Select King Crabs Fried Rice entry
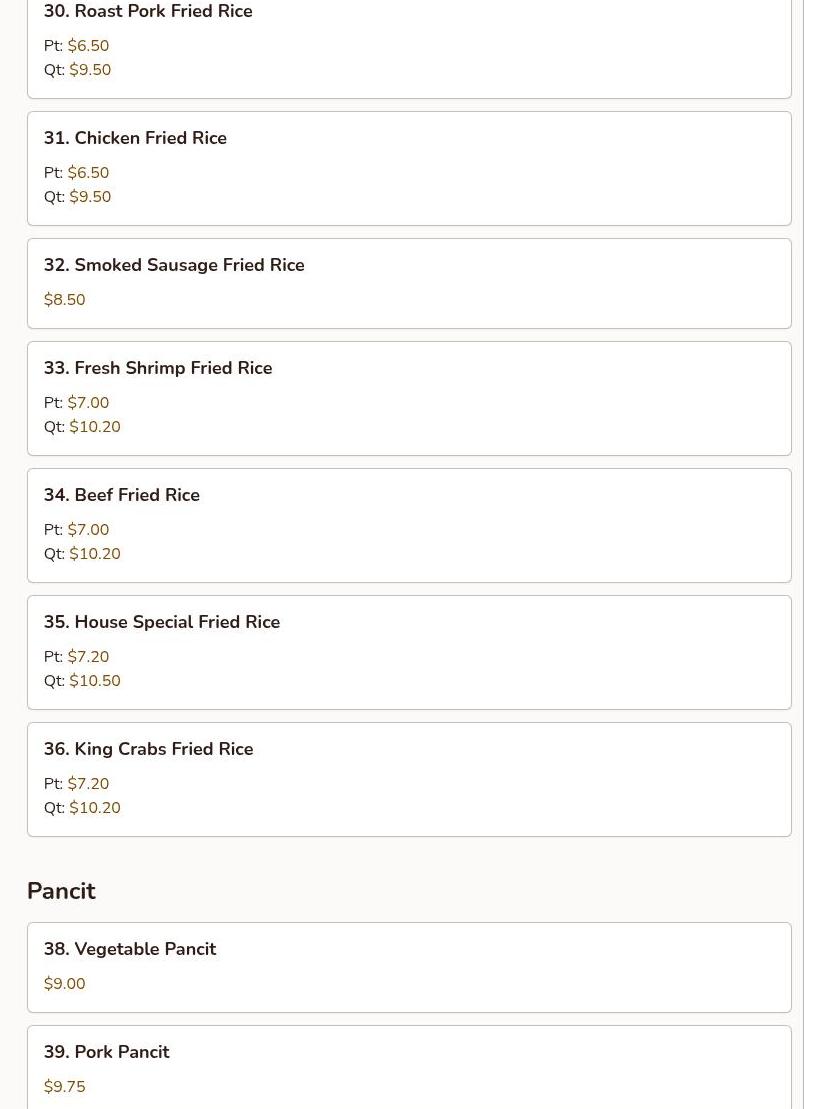Viewport: 824px width, 1109px height. tap(409, 779)
